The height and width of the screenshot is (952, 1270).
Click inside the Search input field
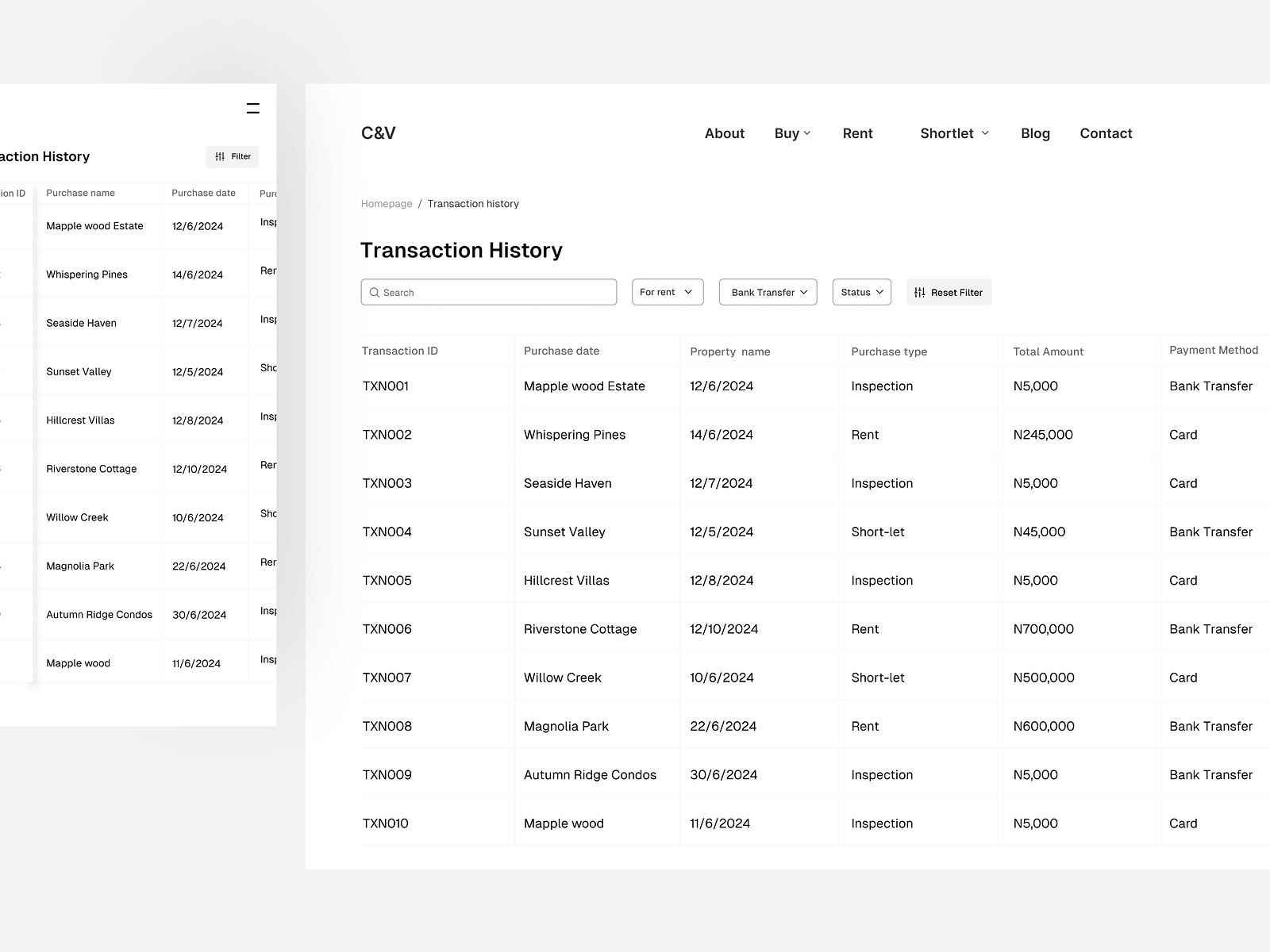[x=489, y=292]
